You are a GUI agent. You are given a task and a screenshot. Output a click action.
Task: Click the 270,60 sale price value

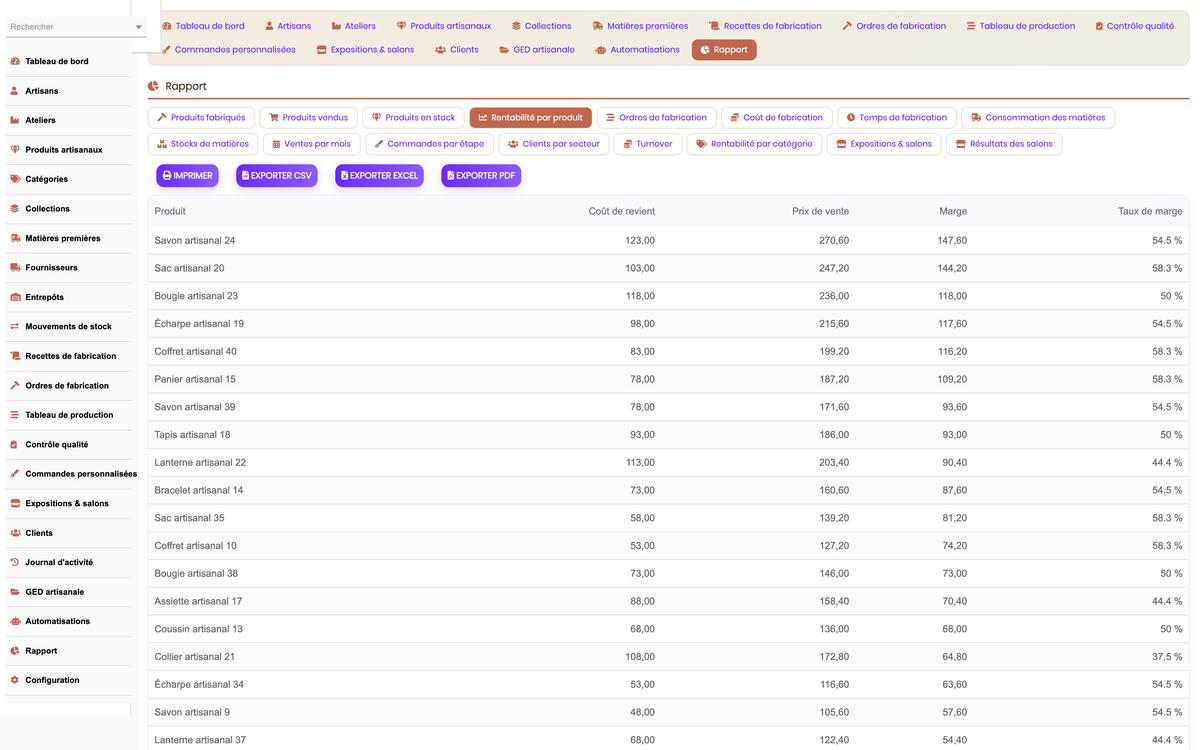834,241
